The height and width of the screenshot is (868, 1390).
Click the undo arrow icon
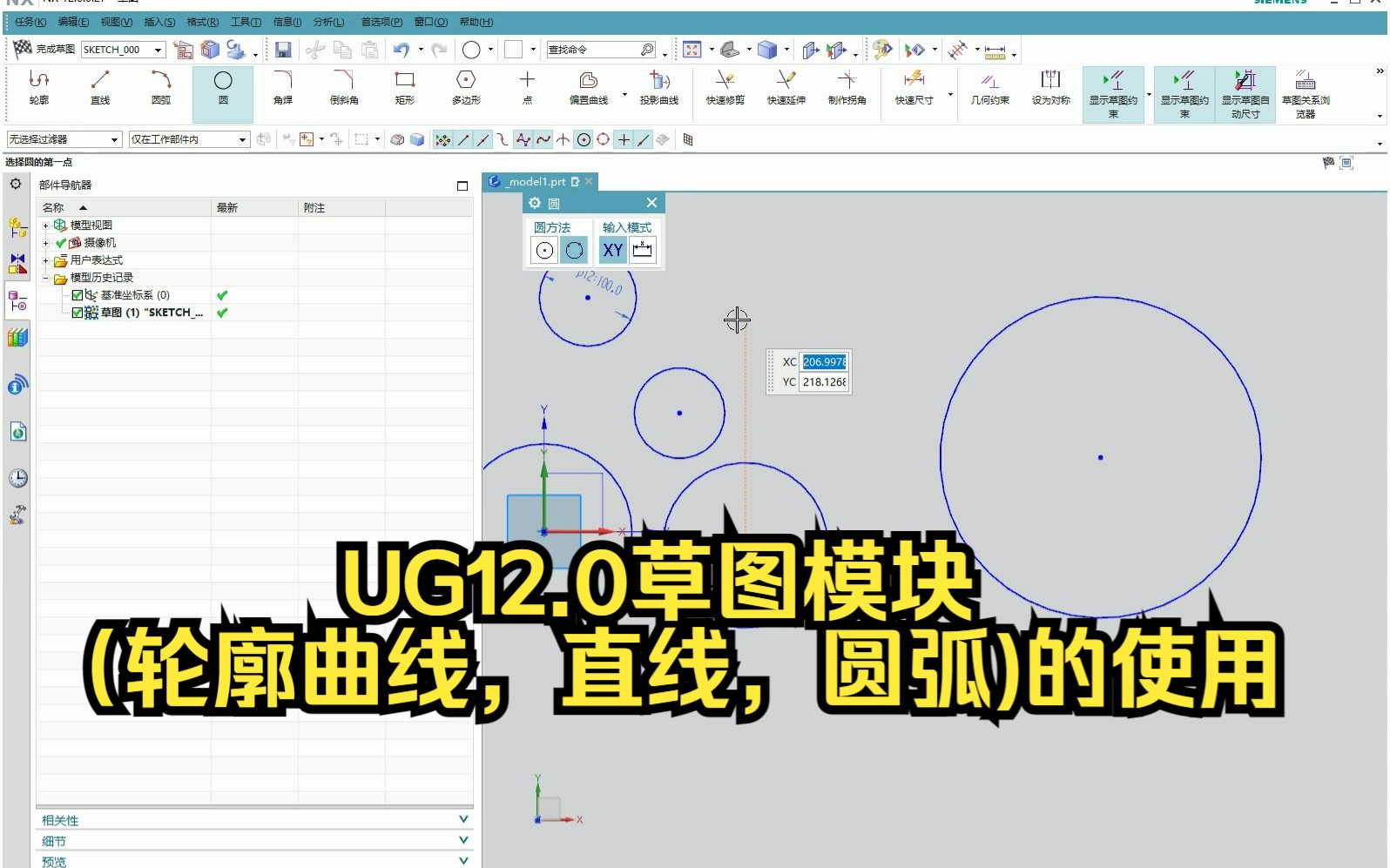click(401, 50)
